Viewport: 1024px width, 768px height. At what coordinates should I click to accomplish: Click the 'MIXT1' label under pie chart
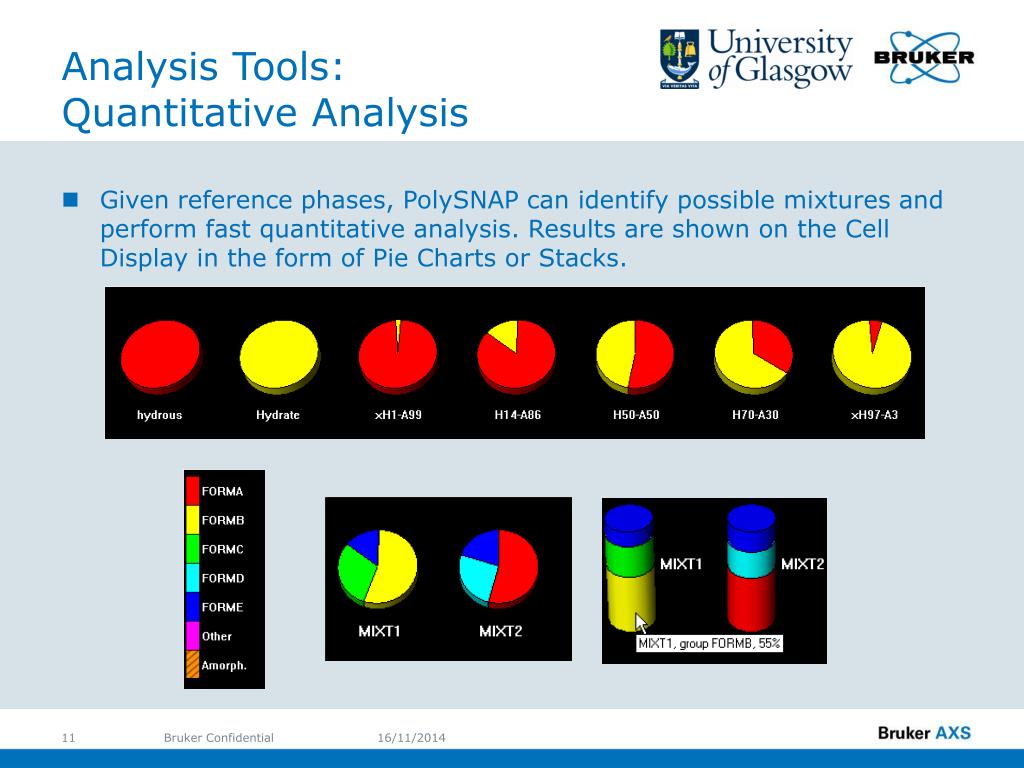tap(379, 632)
